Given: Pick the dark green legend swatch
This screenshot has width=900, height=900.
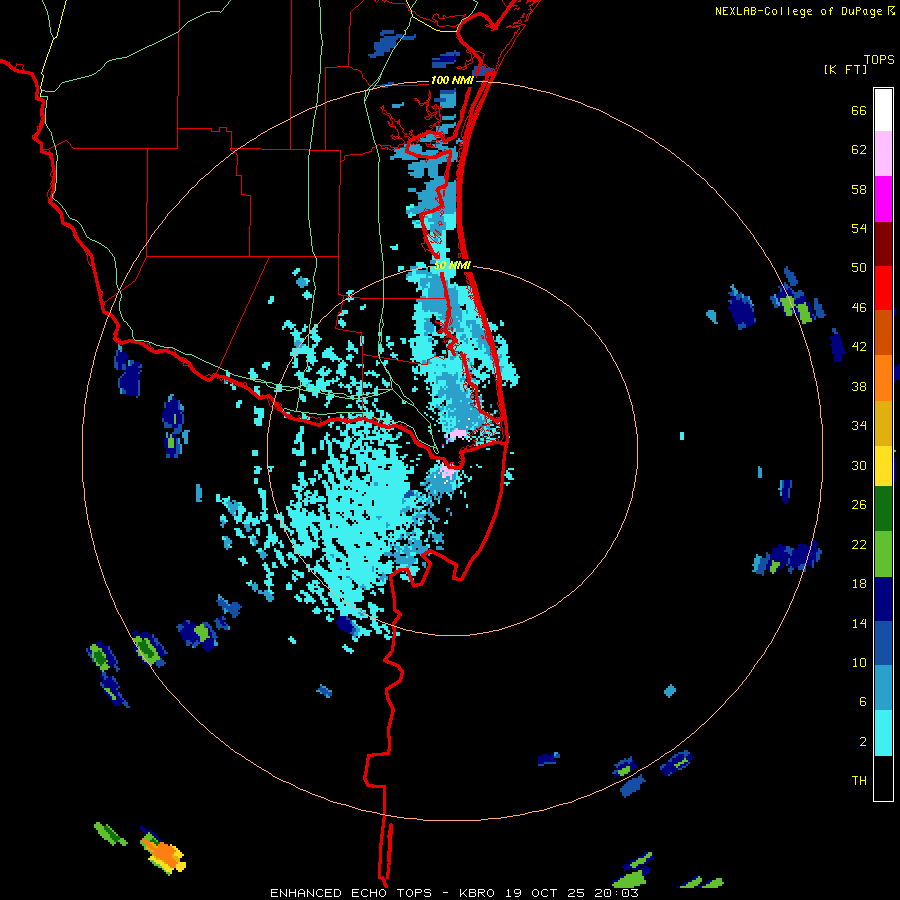Looking at the screenshot, I should coord(883,509).
